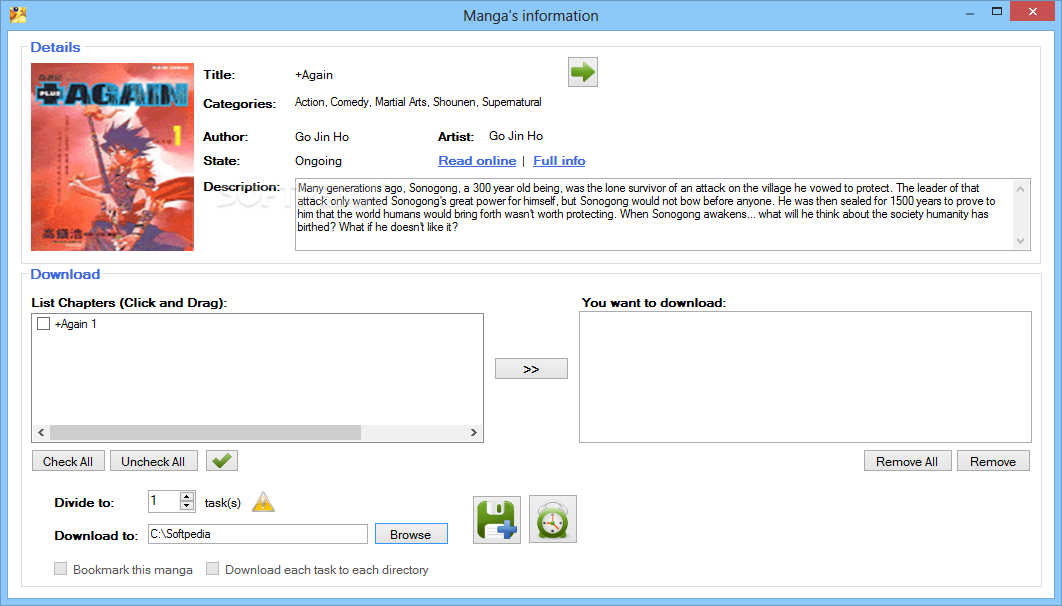Click the green checkmark apply icon
The width and height of the screenshot is (1062, 606).
point(221,461)
